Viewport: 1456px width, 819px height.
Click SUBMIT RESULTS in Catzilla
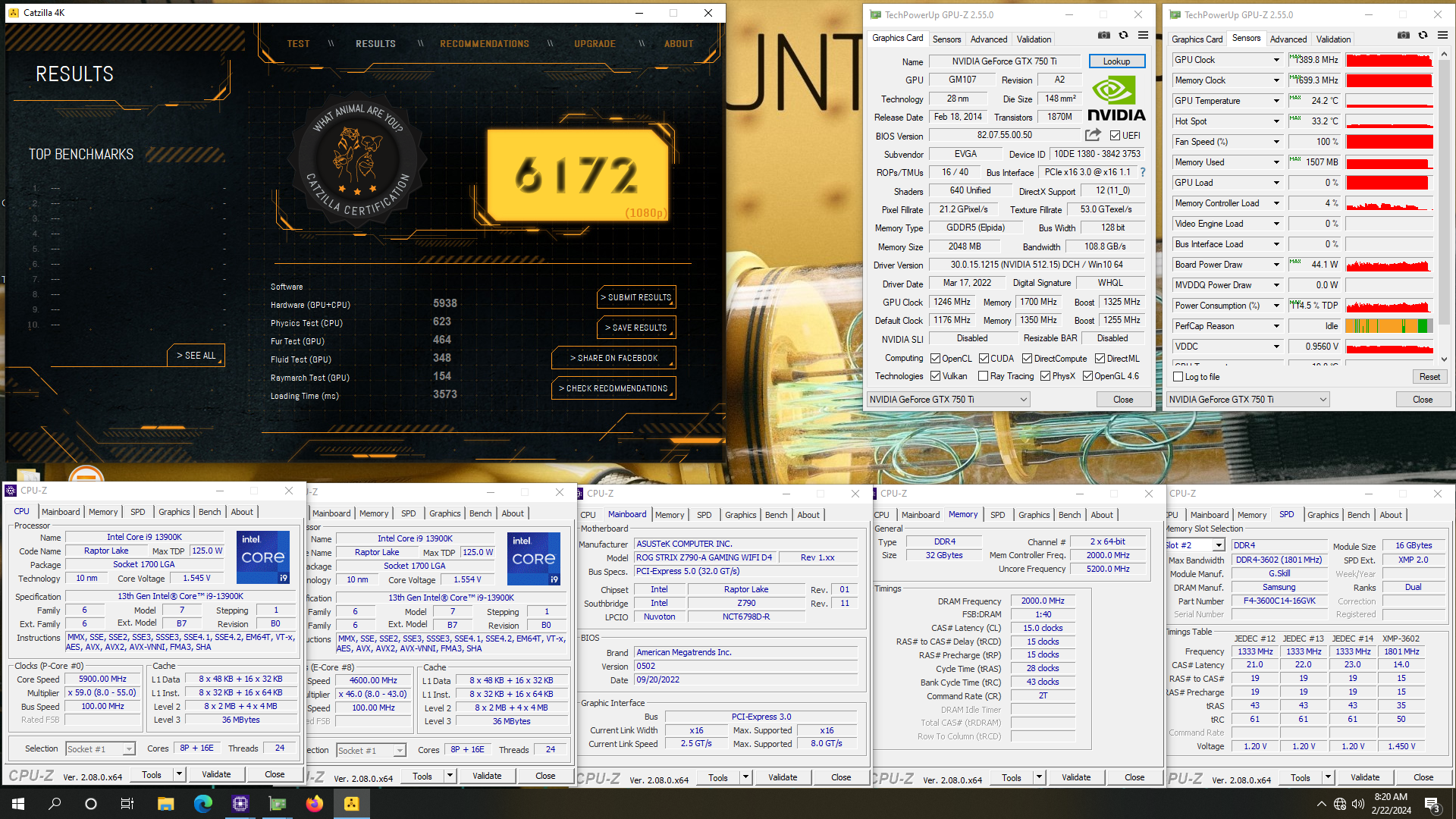pyautogui.click(x=636, y=297)
